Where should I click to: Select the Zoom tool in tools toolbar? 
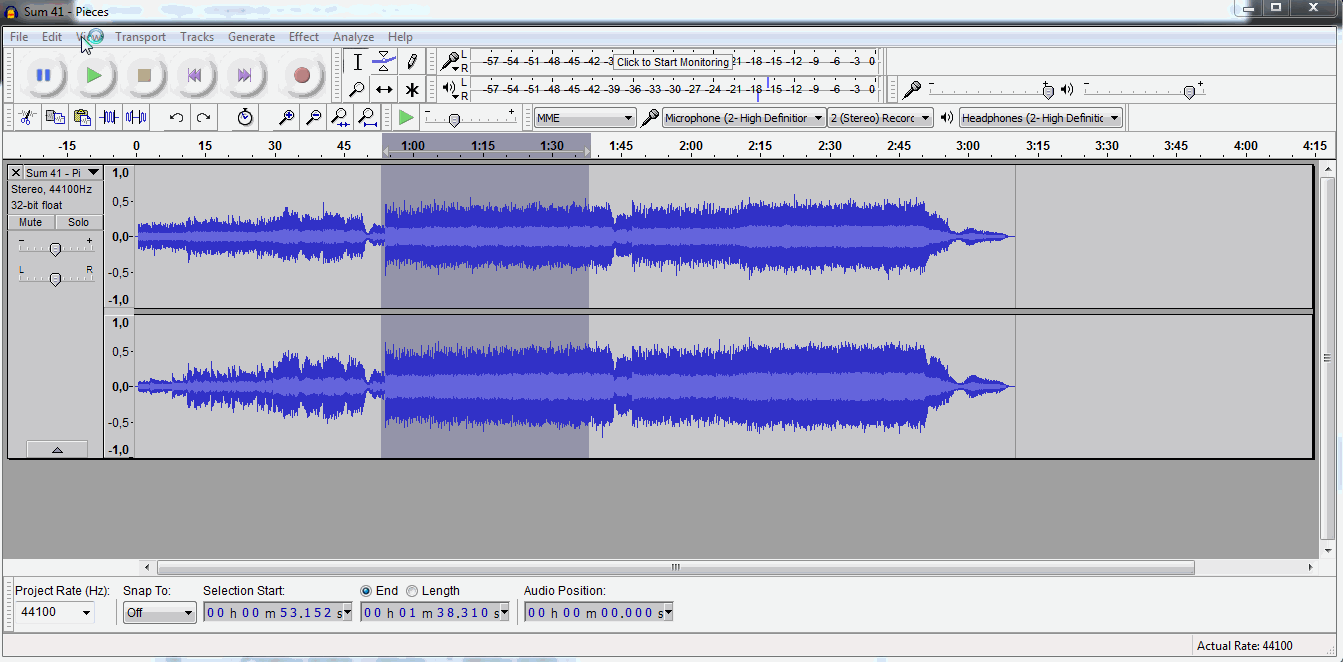pyautogui.click(x=357, y=89)
